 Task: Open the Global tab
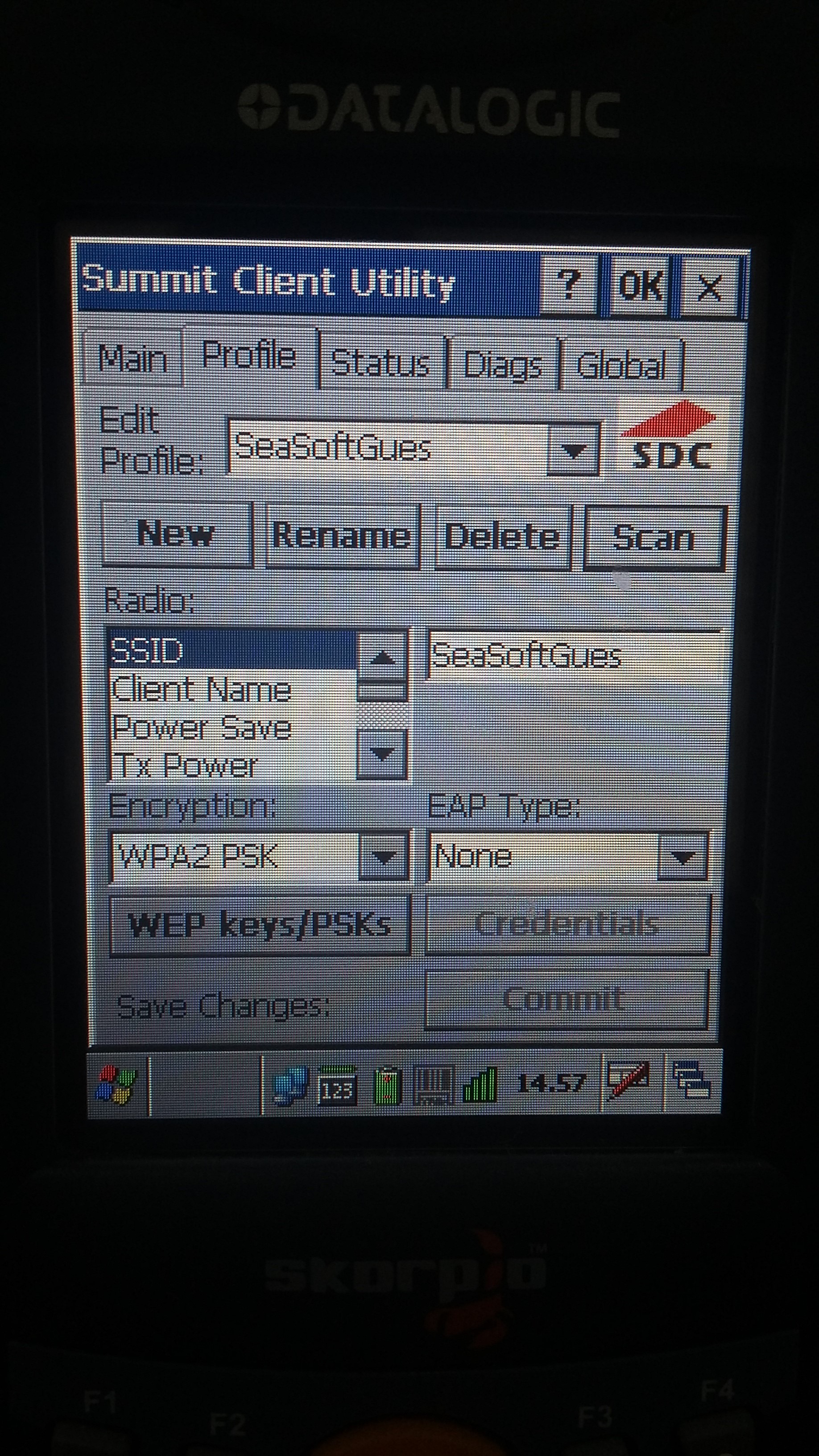[622, 365]
